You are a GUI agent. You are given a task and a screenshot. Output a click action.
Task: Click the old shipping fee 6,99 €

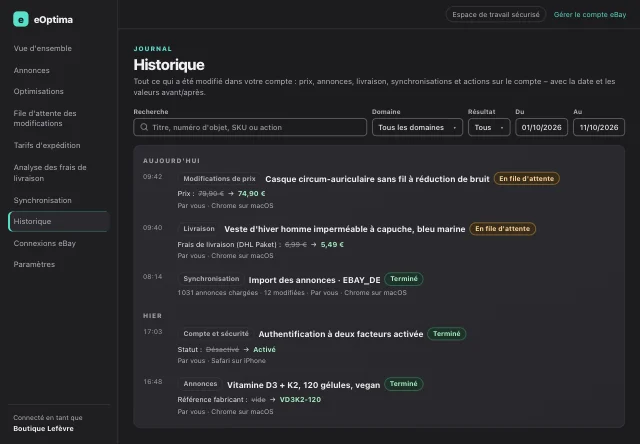point(296,244)
